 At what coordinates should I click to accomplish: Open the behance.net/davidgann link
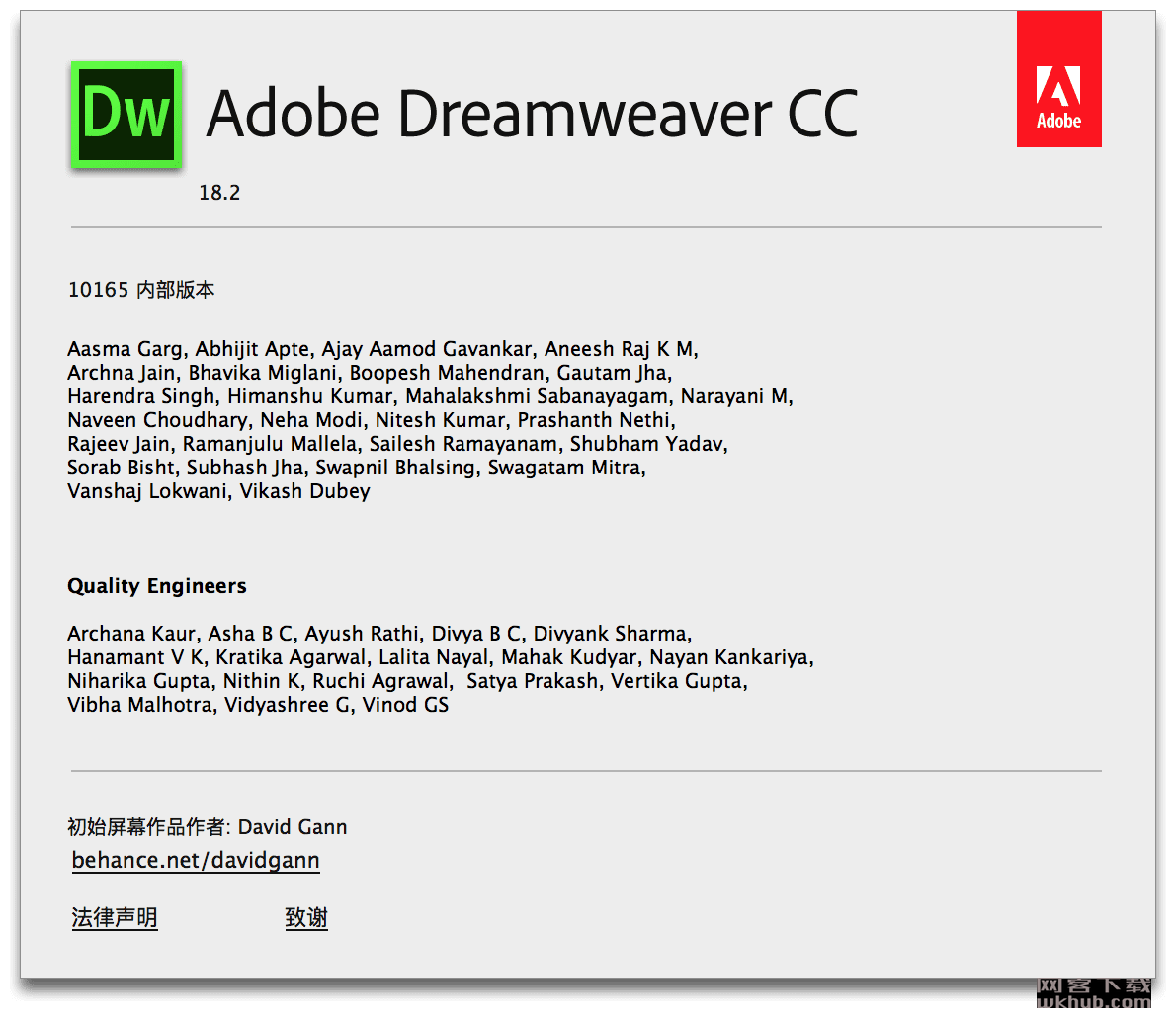click(x=196, y=860)
